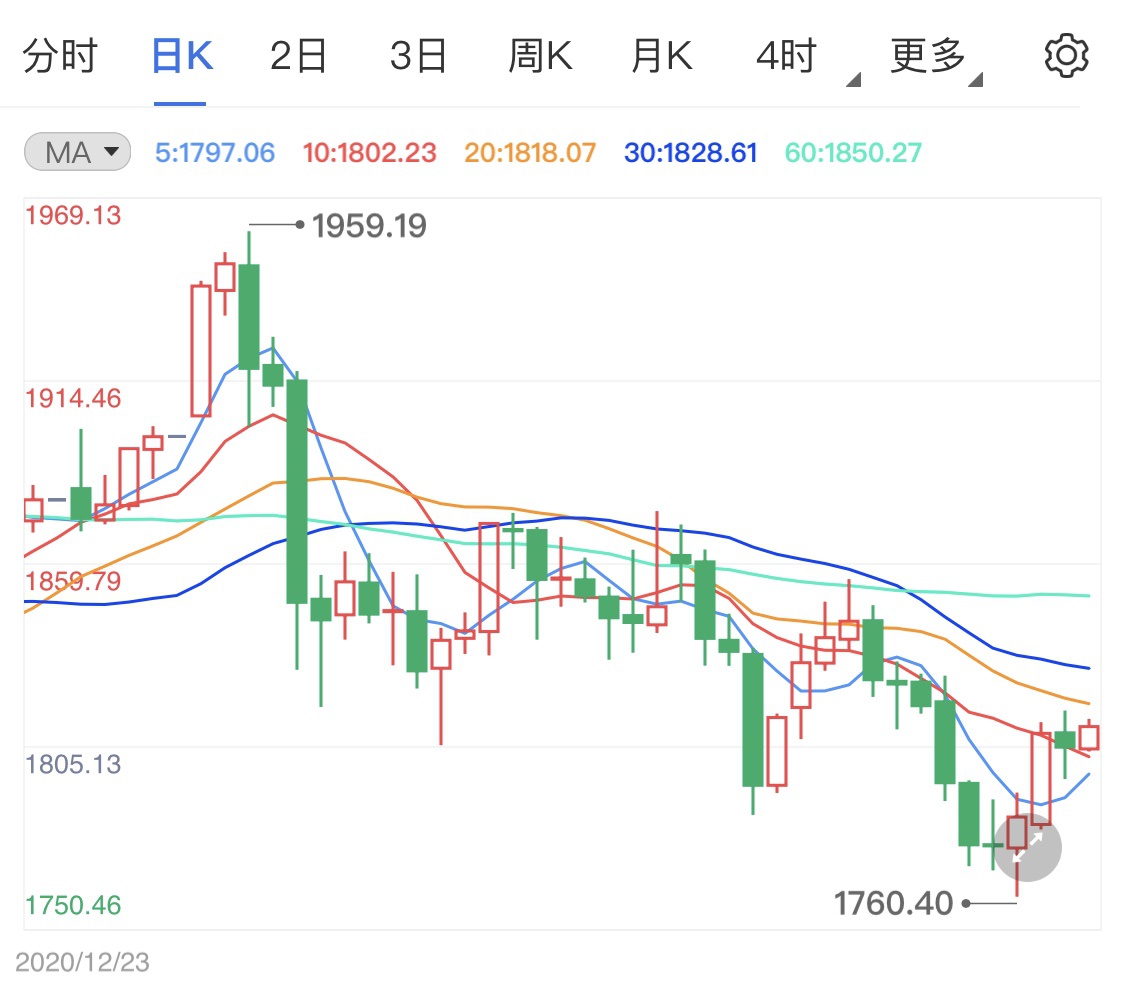Image resolution: width=1125 pixels, height=986 pixels.
Task: Open the 月K monthly chart tab
Action: click(x=662, y=56)
